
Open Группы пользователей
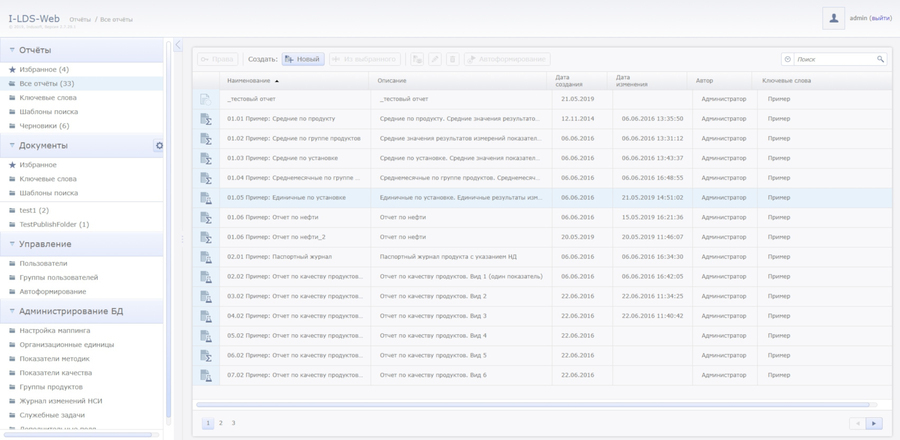[x=59, y=278]
